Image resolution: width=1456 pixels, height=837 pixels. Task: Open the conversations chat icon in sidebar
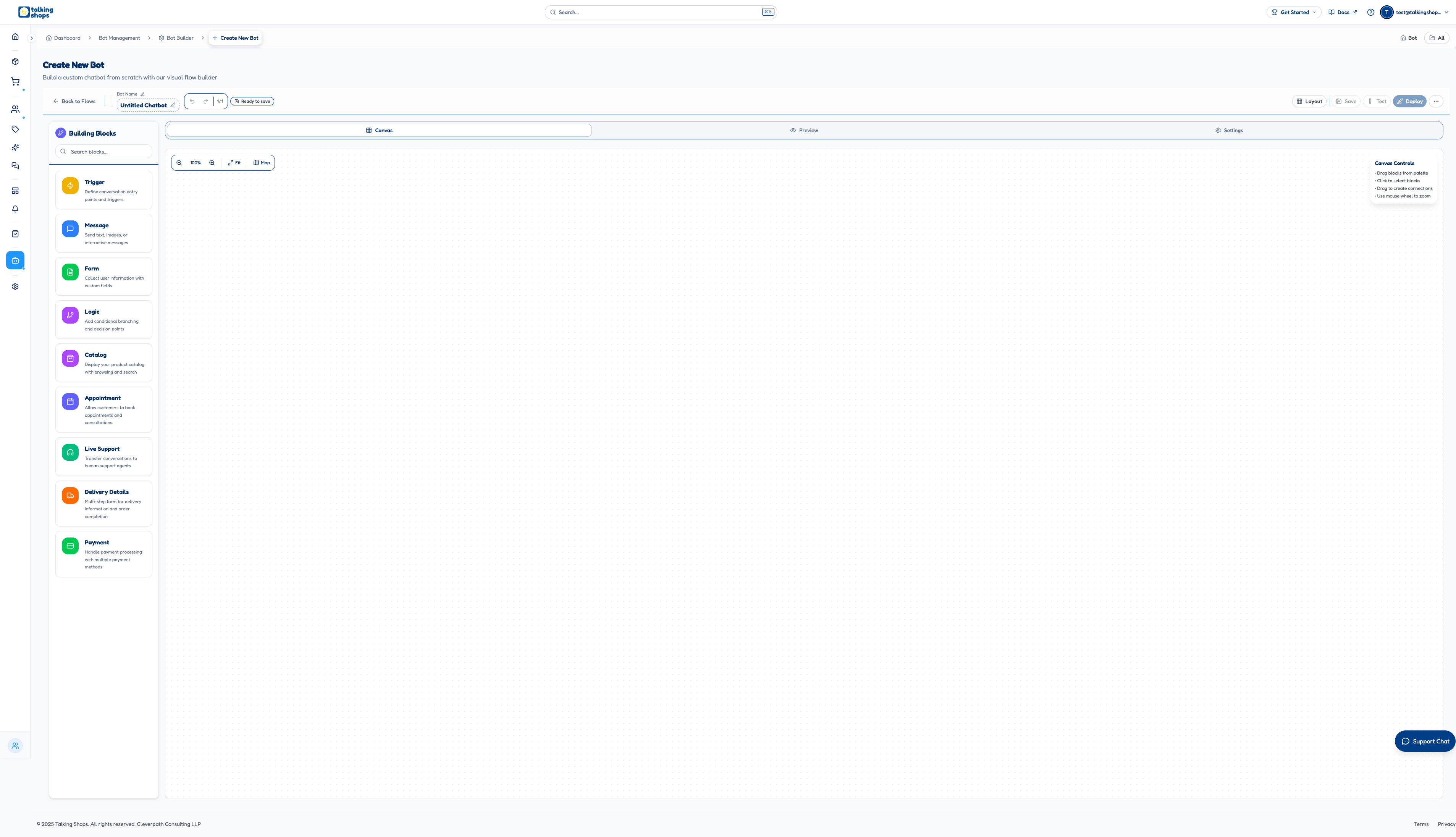click(15, 166)
